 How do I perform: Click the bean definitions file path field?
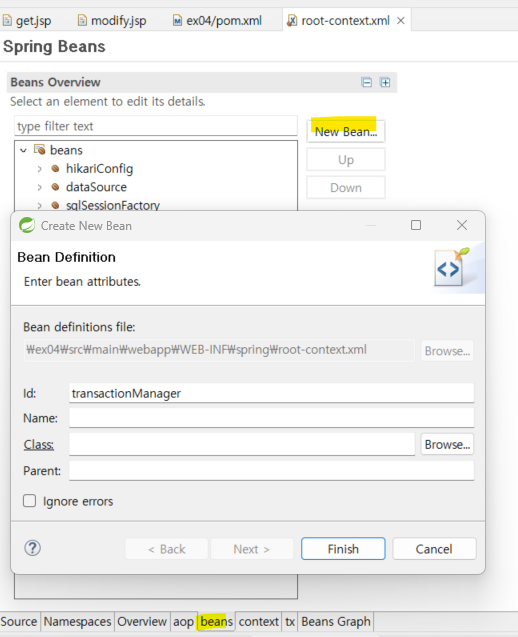[x=219, y=350]
